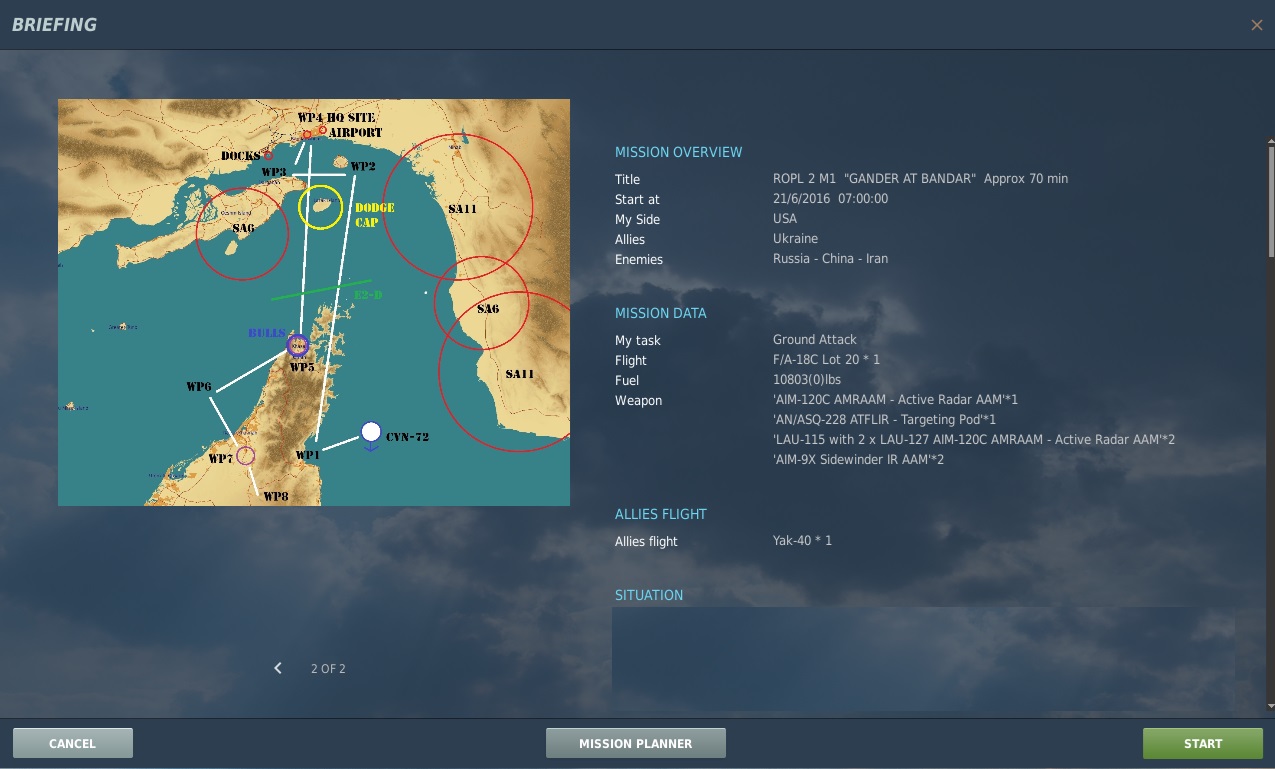Click the "Enemies" field label
Image resolution: width=1275 pixels, height=769 pixels.
(639, 259)
